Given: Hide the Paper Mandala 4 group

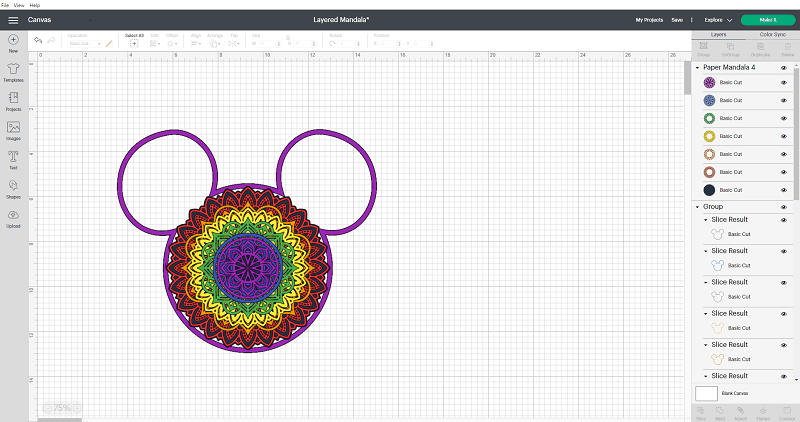Looking at the screenshot, I should tap(784, 68).
